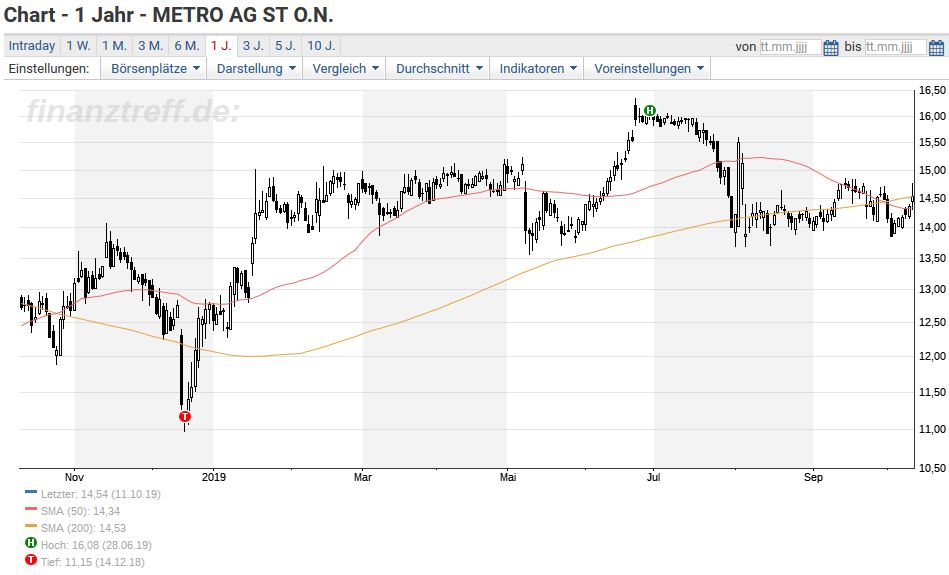Select the 6 M. time range tab
This screenshot has width=949, height=575.
click(x=187, y=46)
